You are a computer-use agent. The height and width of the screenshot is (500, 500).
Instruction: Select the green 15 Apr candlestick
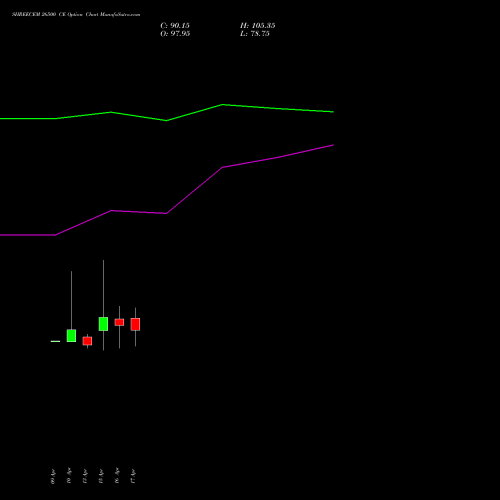tap(103, 324)
